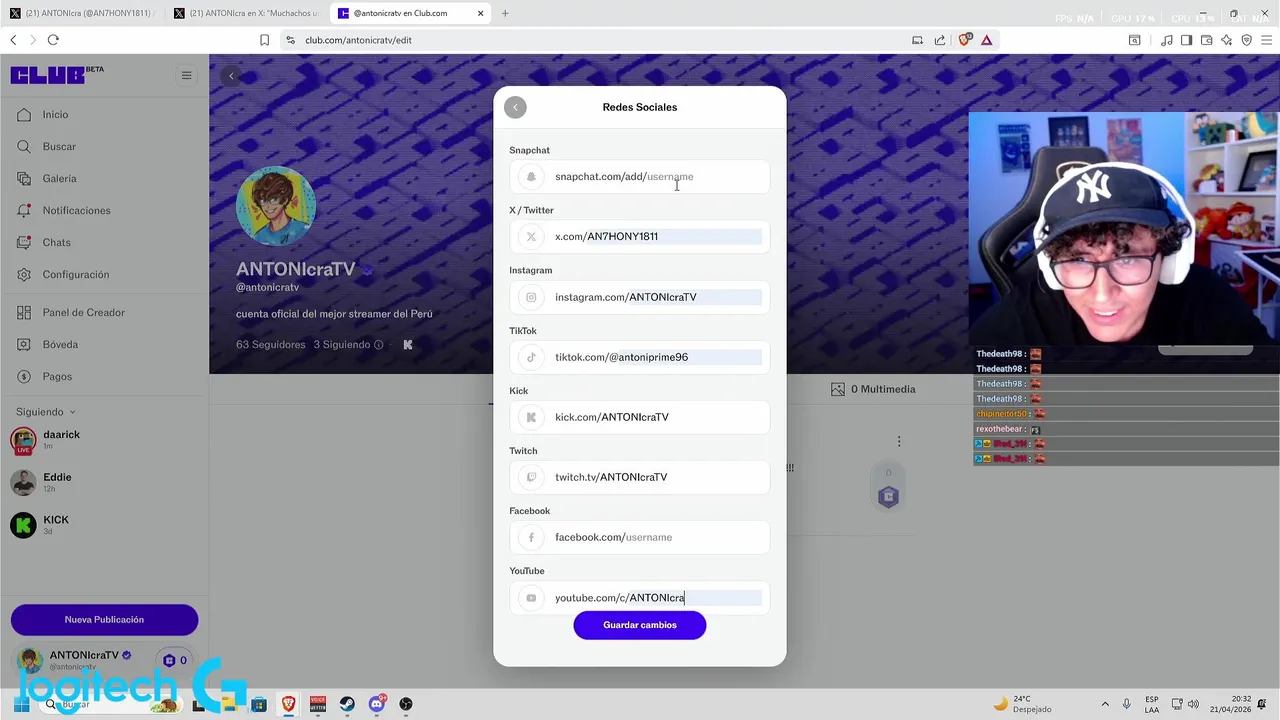The width and height of the screenshot is (1280, 720).
Task: Show hidden system tray icons
Action: 1105,704
